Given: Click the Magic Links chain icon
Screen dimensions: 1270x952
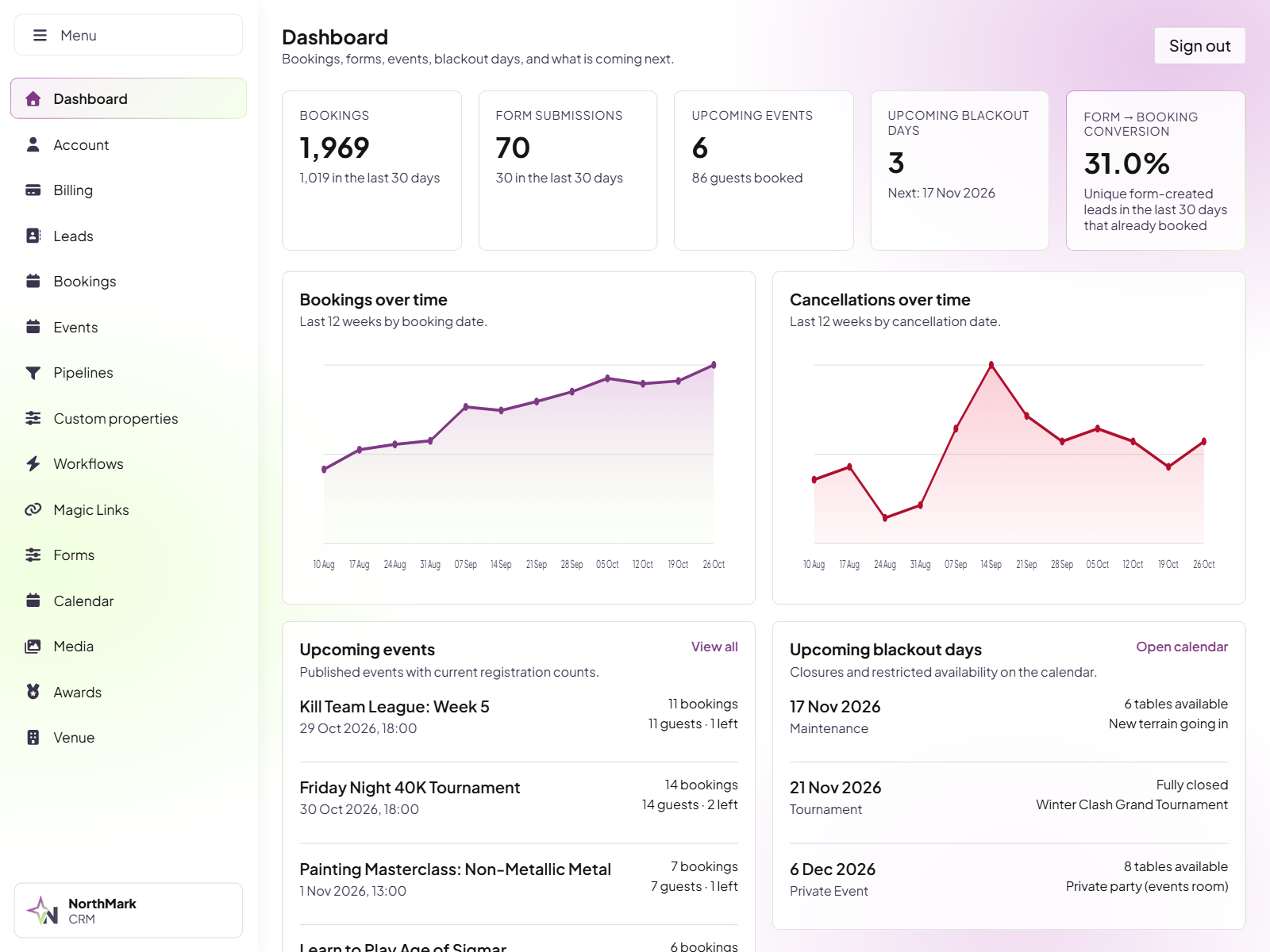Looking at the screenshot, I should (33, 509).
